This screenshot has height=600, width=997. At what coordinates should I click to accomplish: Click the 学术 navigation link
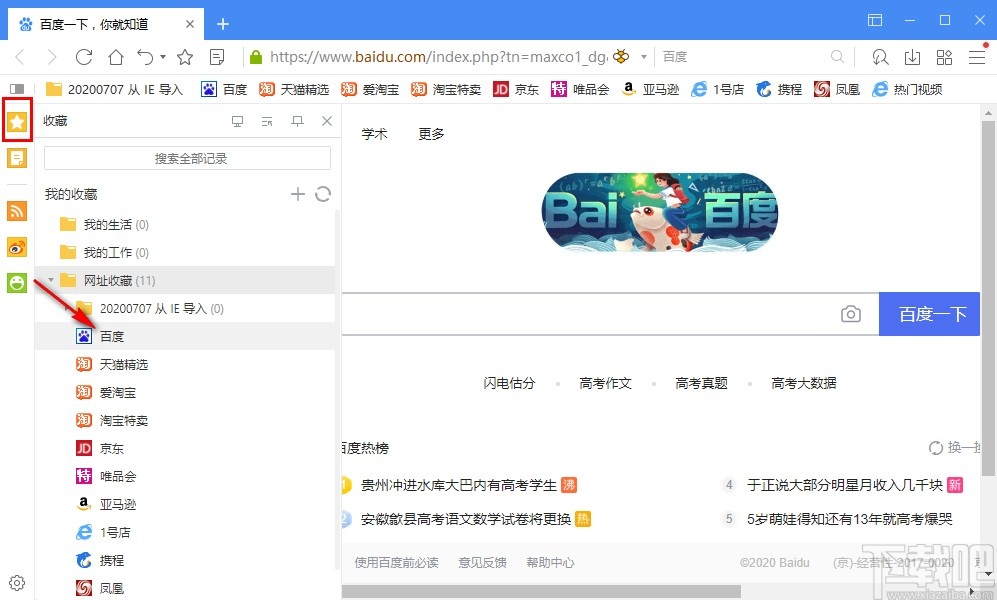click(375, 133)
